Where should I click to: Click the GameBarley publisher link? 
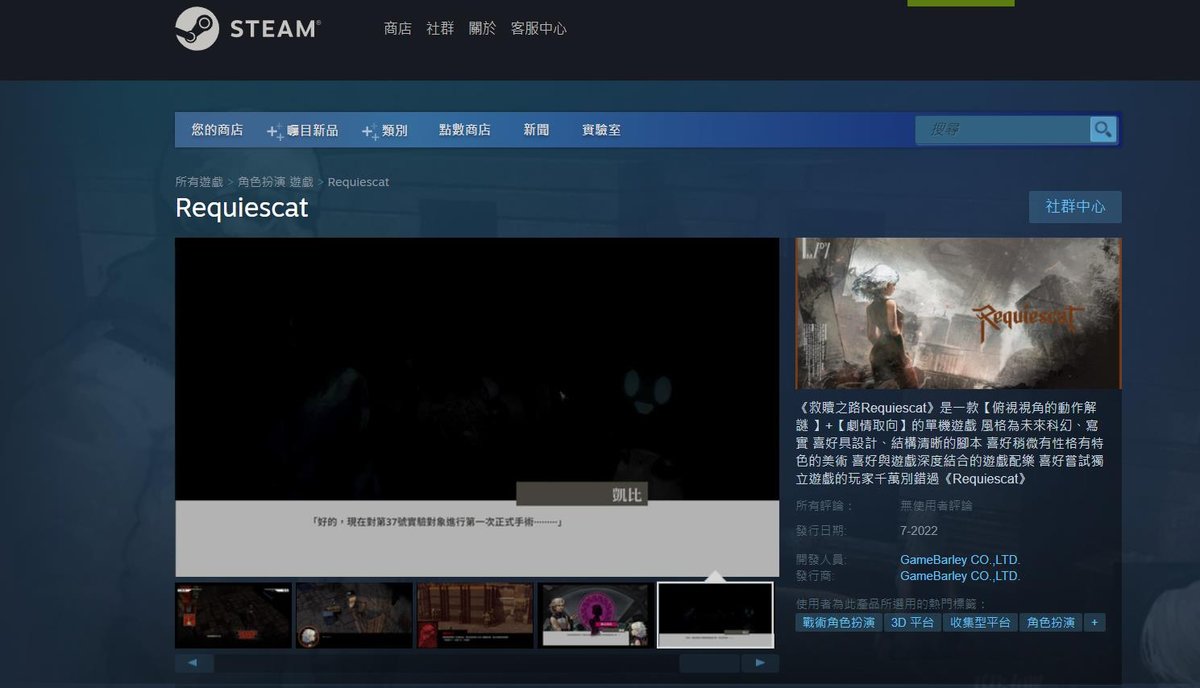[960, 576]
